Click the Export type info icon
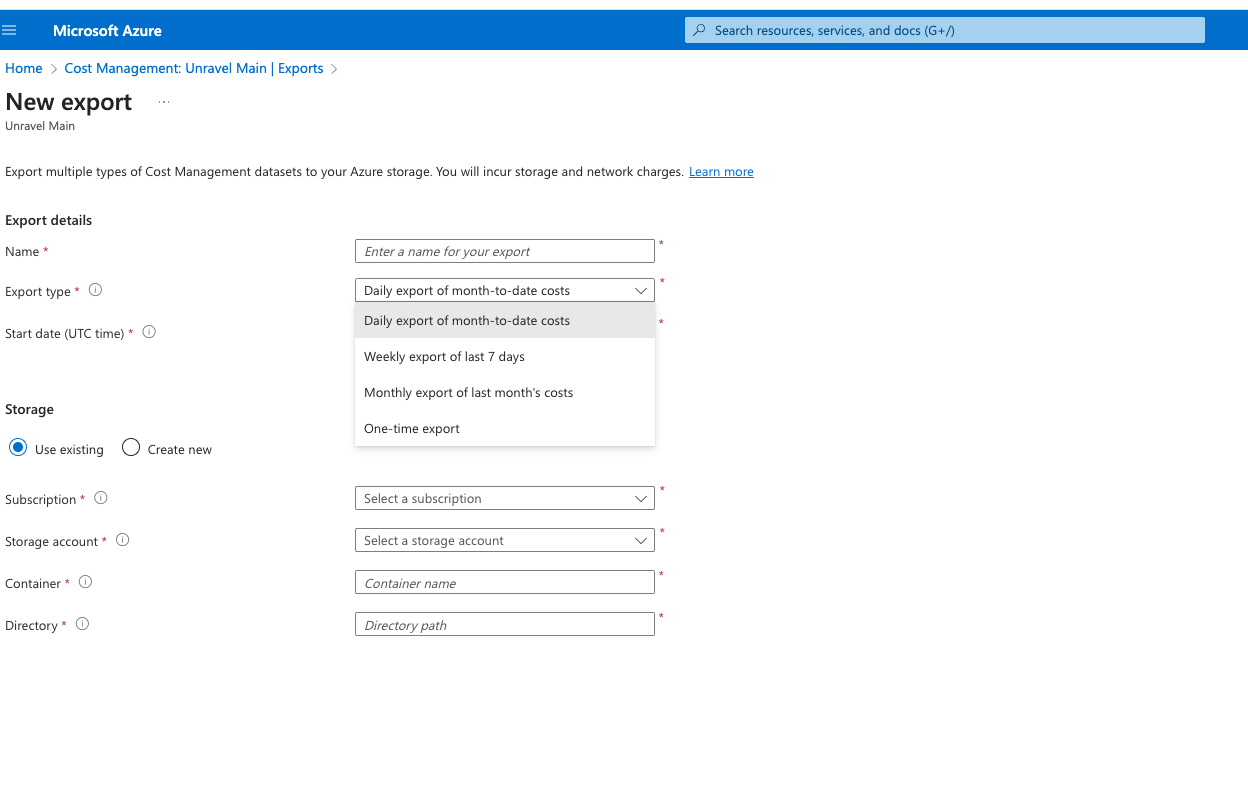 click(96, 290)
